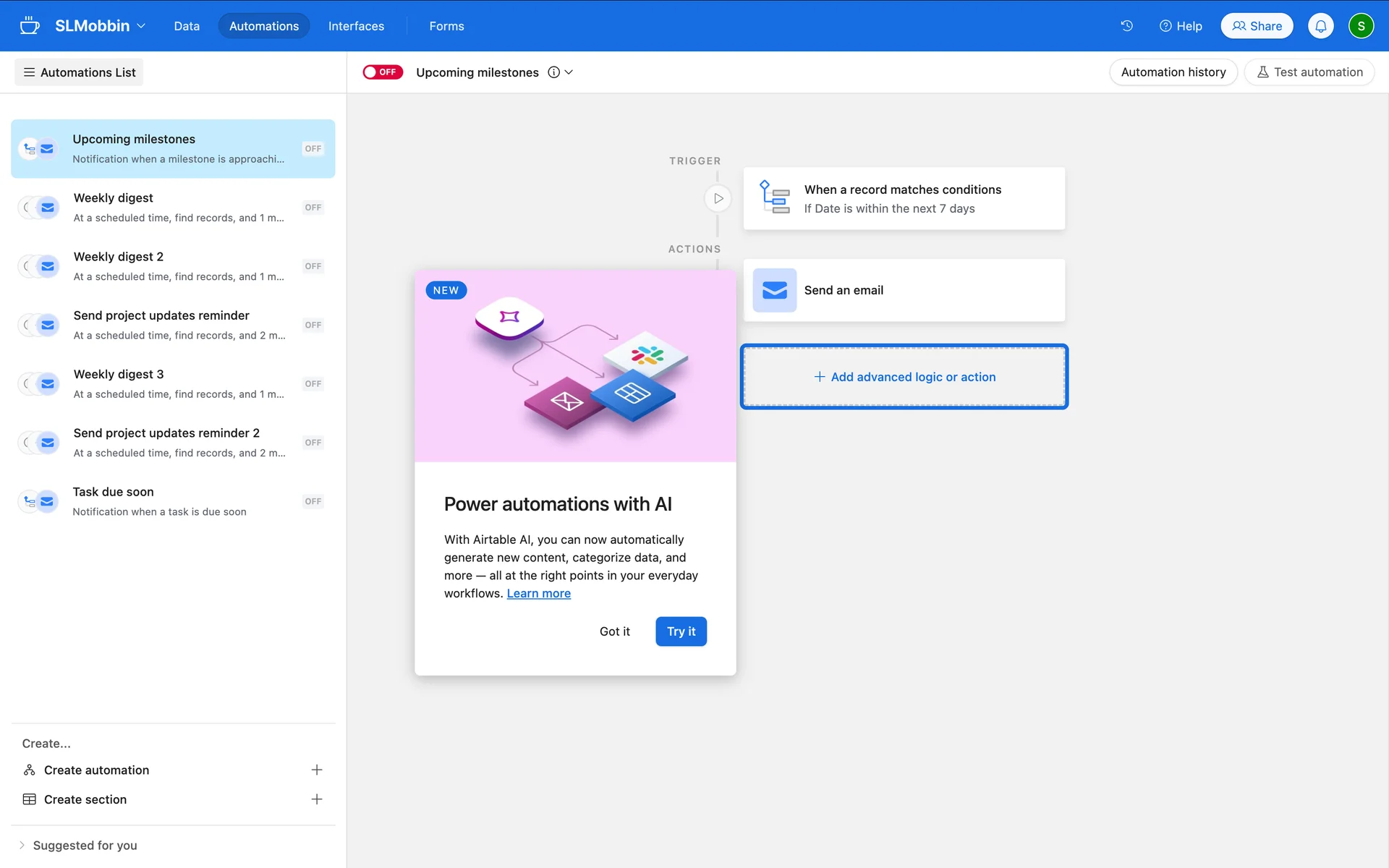Follow the Learn more link
The image size is (1389, 868).
pyautogui.click(x=538, y=593)
